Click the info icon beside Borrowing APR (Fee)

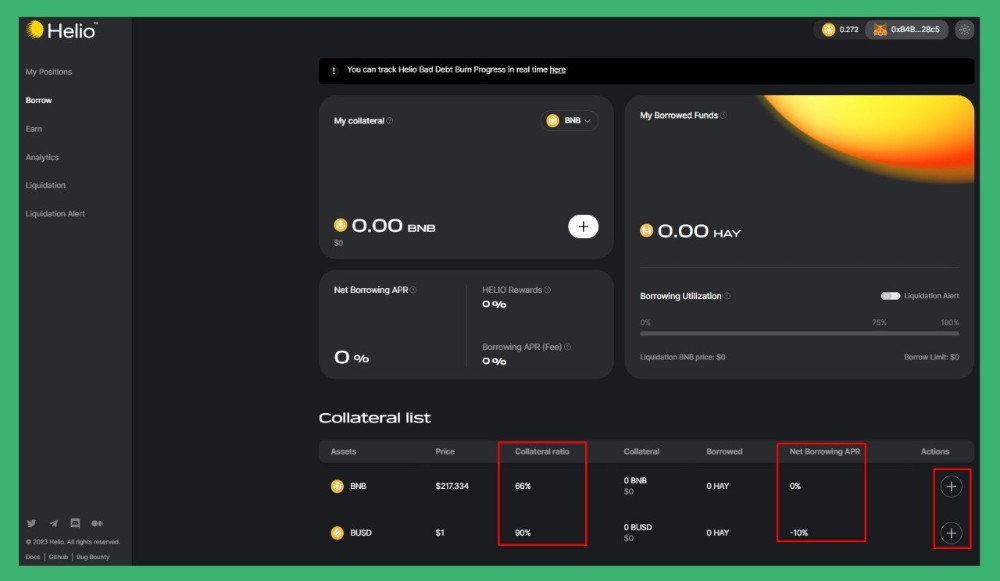[x=567, y=347]
